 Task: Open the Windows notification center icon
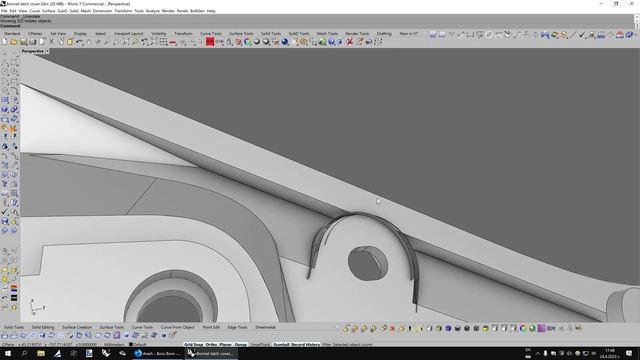click(629, 353)
